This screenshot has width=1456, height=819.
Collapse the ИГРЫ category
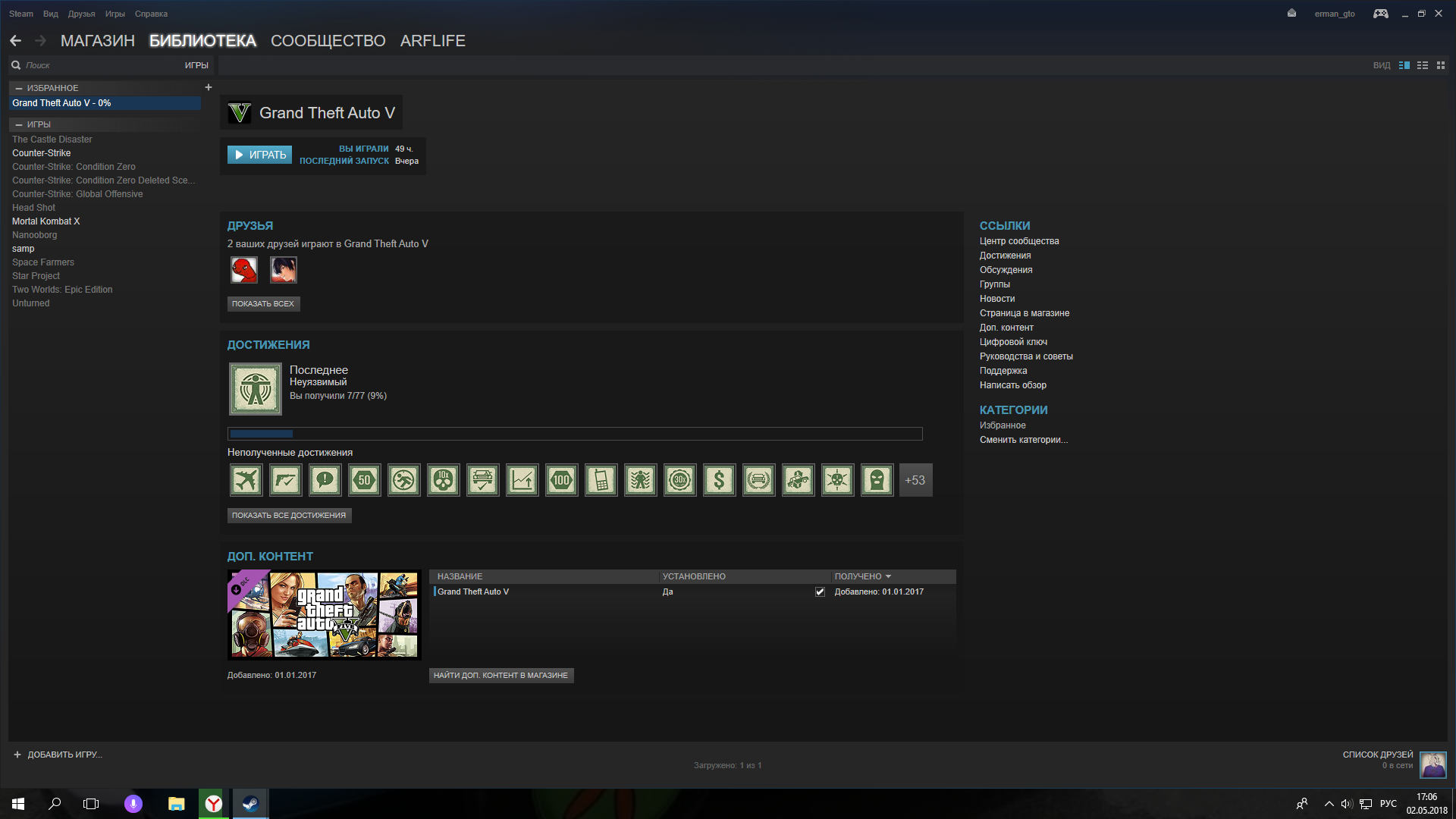[x=19, y=124]
